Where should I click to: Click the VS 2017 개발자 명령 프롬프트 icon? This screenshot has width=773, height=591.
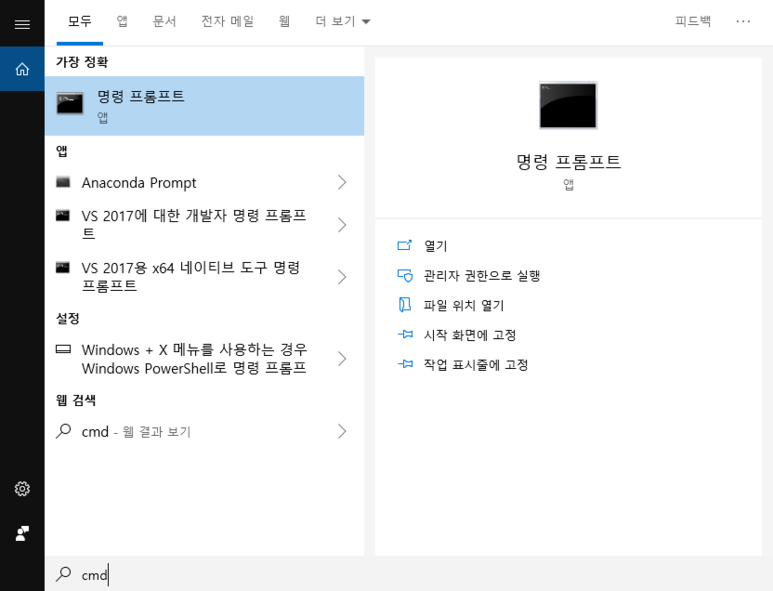coord(63,215)
